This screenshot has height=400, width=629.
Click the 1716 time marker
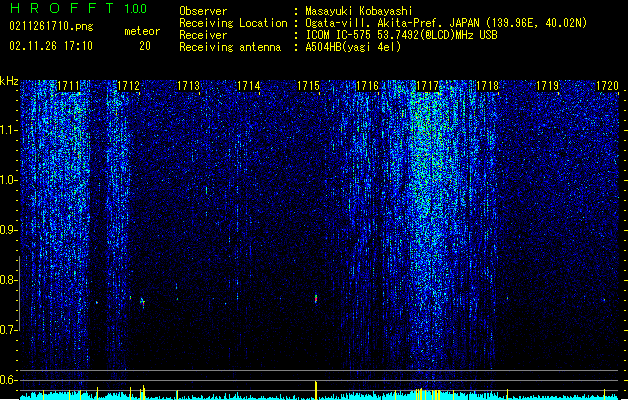tap(367, 86)
